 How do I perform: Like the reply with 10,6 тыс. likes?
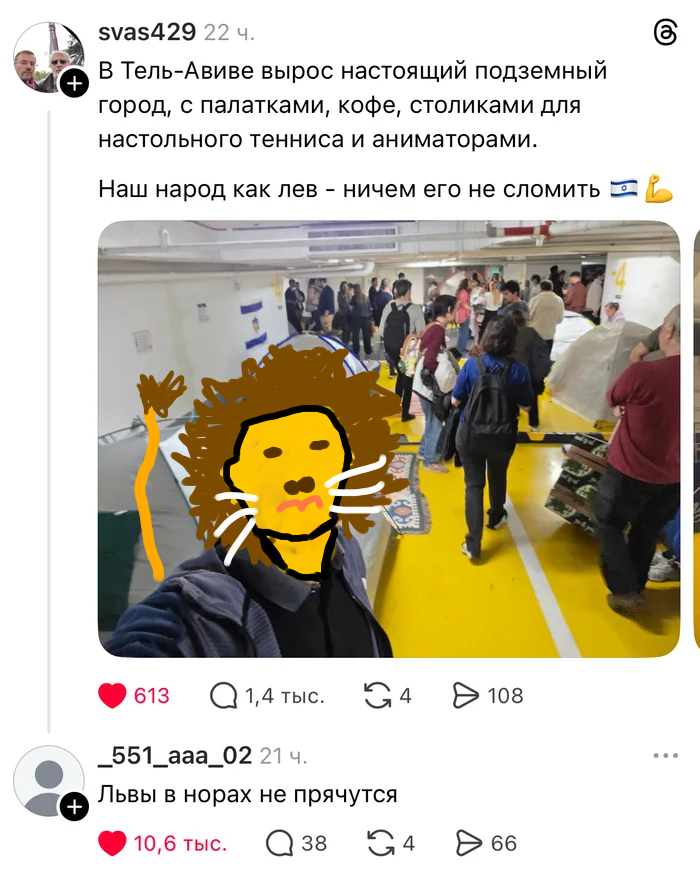tap(112, 844)
